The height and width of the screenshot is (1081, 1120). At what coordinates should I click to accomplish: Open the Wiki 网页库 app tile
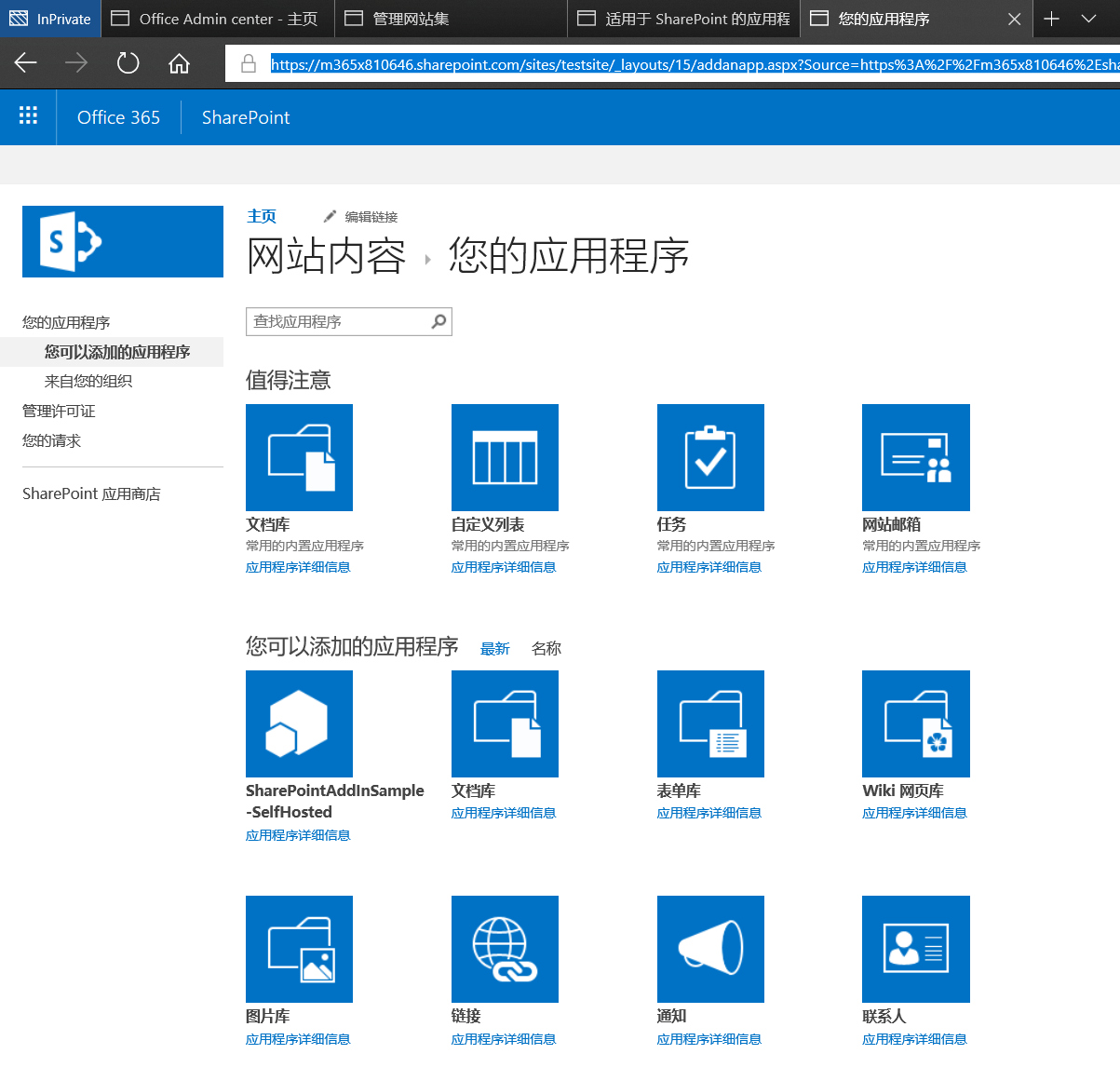916,723
